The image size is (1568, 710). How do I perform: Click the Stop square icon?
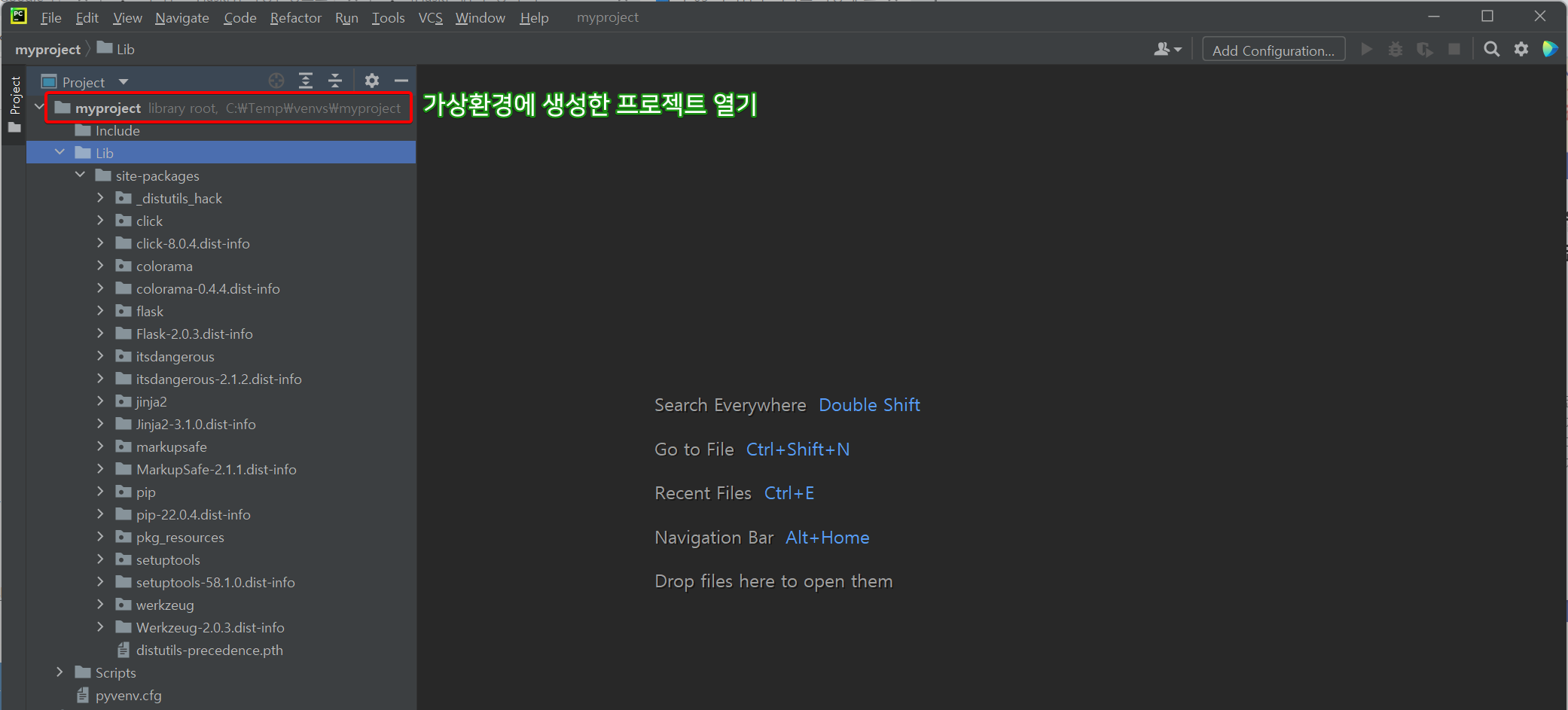tap(1454, 50)
